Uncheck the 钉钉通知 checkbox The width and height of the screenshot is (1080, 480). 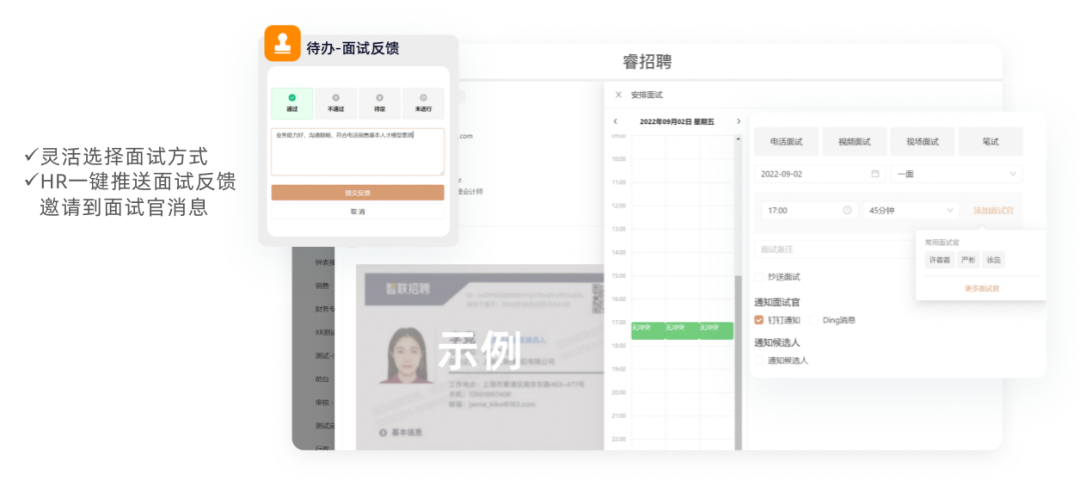tap(759, 320)
